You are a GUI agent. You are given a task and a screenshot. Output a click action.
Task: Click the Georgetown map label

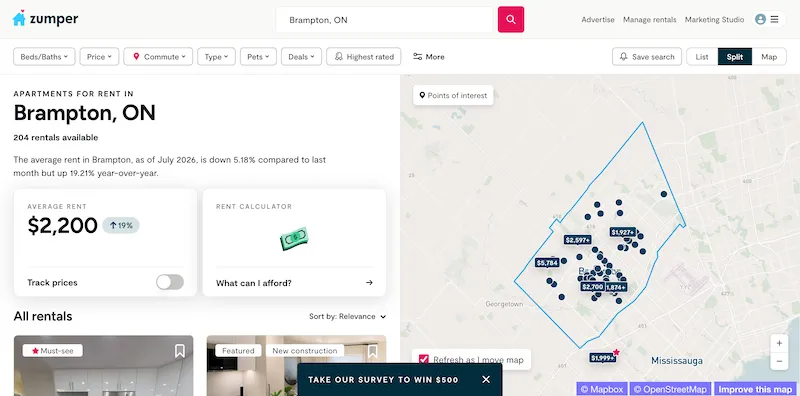pos(504,304)
